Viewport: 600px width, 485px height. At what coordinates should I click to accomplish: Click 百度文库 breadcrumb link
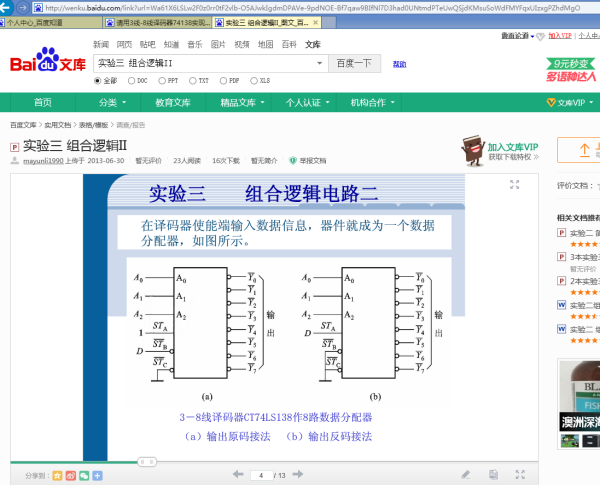point(23,125)
